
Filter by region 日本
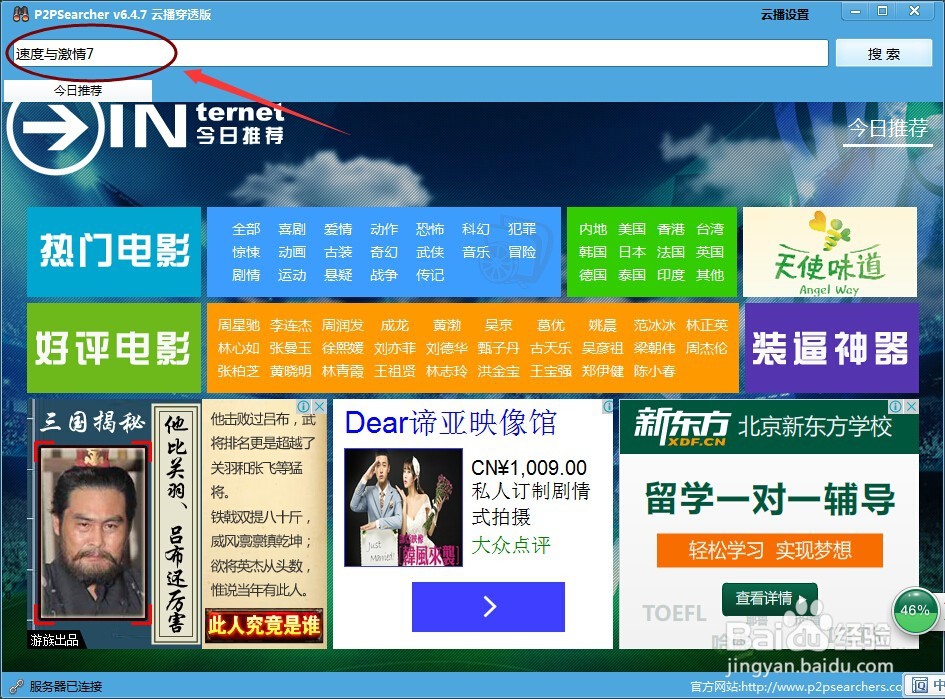click(x=632, y=252)
